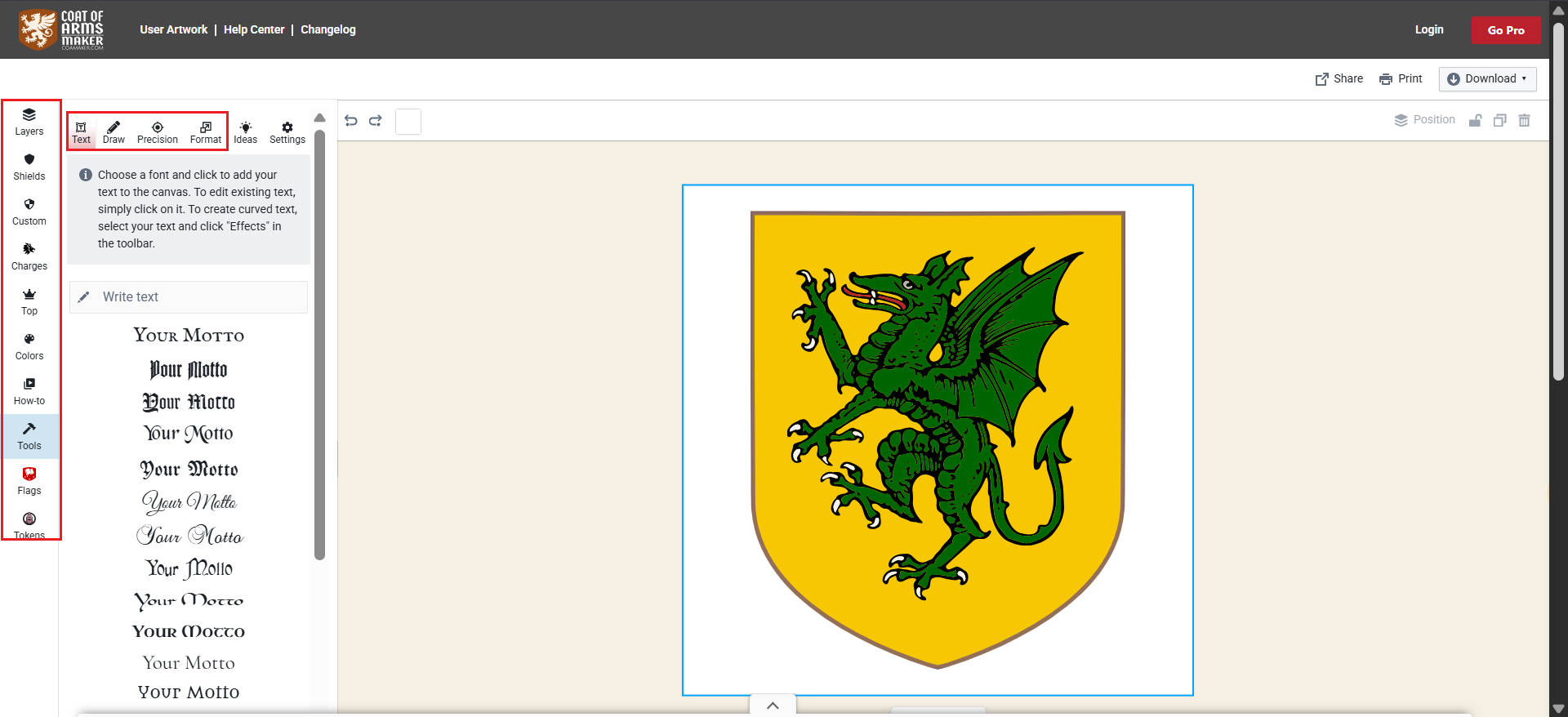The width and height of the screenshot is (1568, 717).
Task: Open the Charges sidebar section
Action: [x=29, y=256]
